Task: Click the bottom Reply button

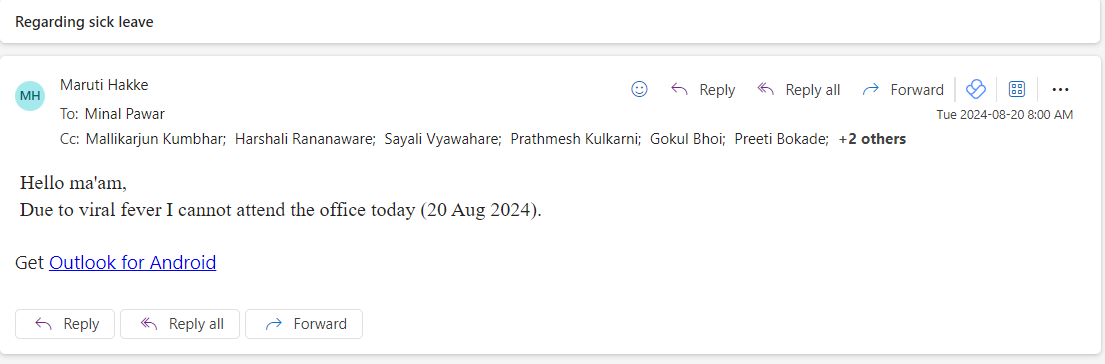Action: [x=65, y=324]
